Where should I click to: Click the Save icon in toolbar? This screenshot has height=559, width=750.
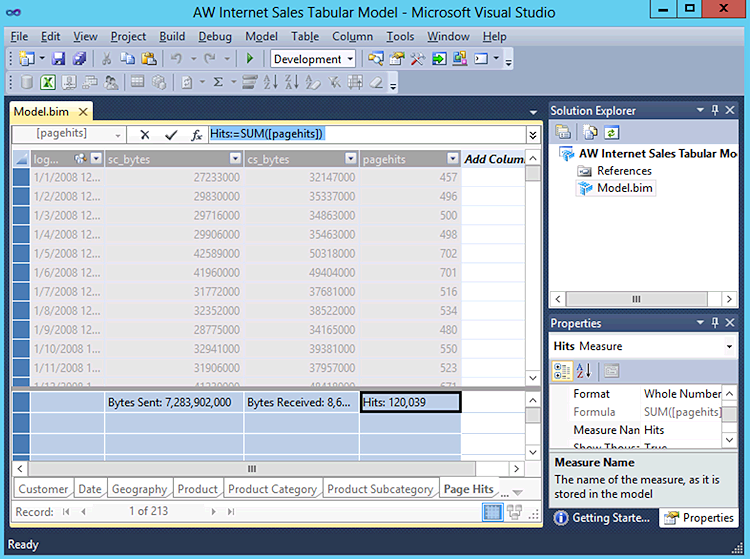tap(58, 59)
